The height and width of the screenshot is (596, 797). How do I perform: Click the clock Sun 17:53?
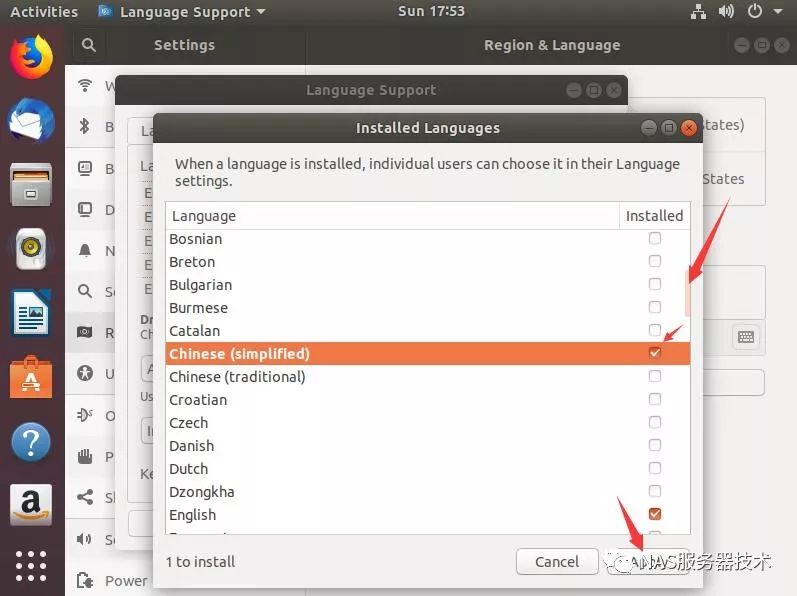(431, 11)
